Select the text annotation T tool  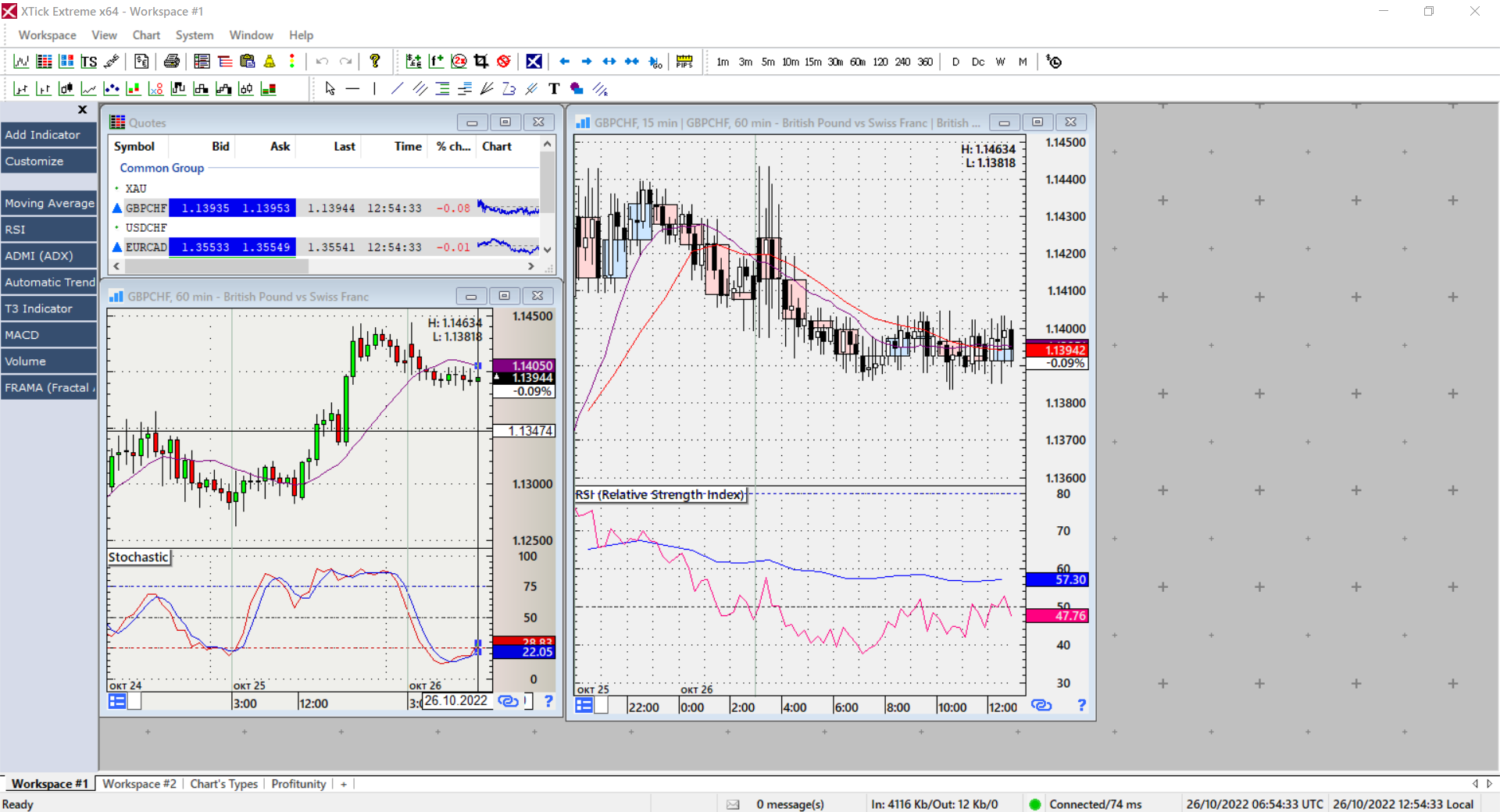coord(554,89)
